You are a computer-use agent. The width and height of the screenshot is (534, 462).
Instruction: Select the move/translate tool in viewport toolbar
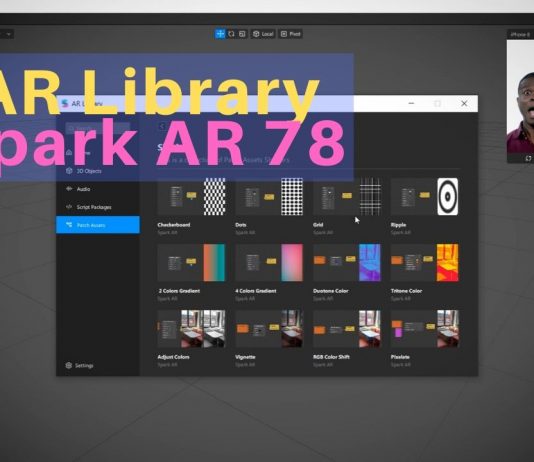220,34
